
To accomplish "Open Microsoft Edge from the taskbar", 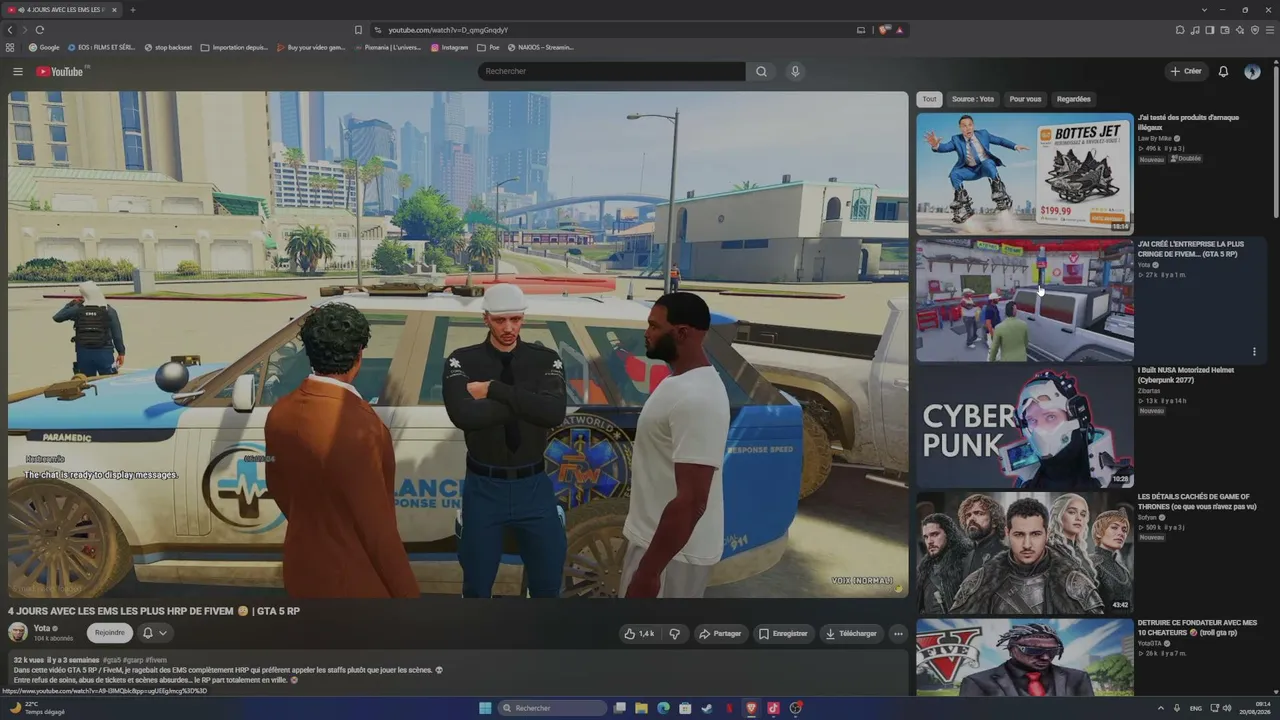I will coord(663,708).
